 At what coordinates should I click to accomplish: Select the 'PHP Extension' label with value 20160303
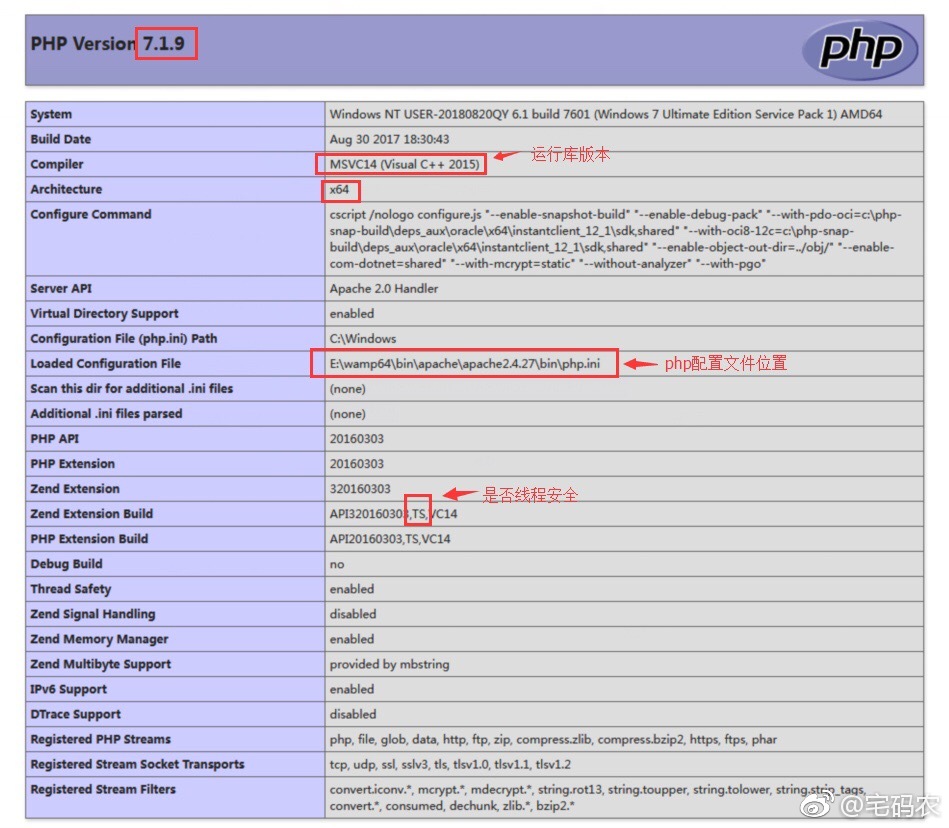click(x=72, y=464)
